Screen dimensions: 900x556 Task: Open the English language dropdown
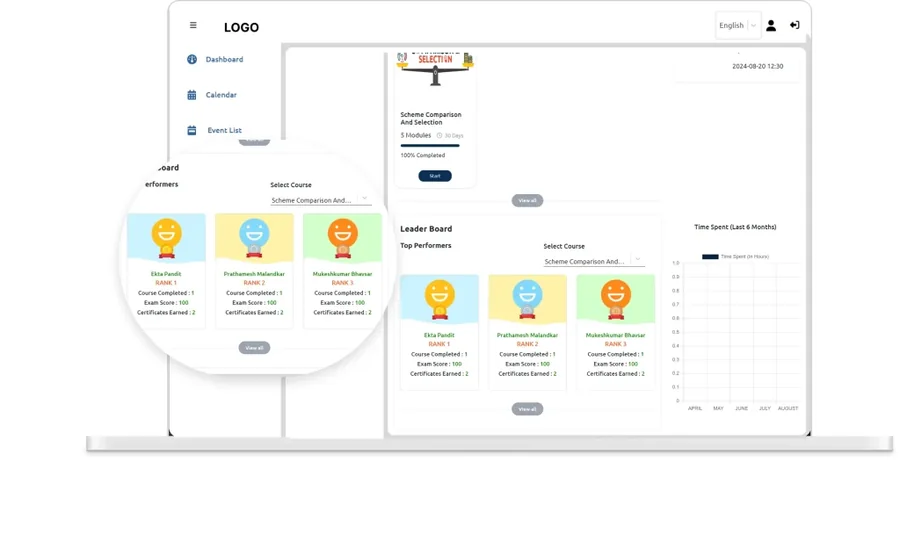(x=738, y=25)
